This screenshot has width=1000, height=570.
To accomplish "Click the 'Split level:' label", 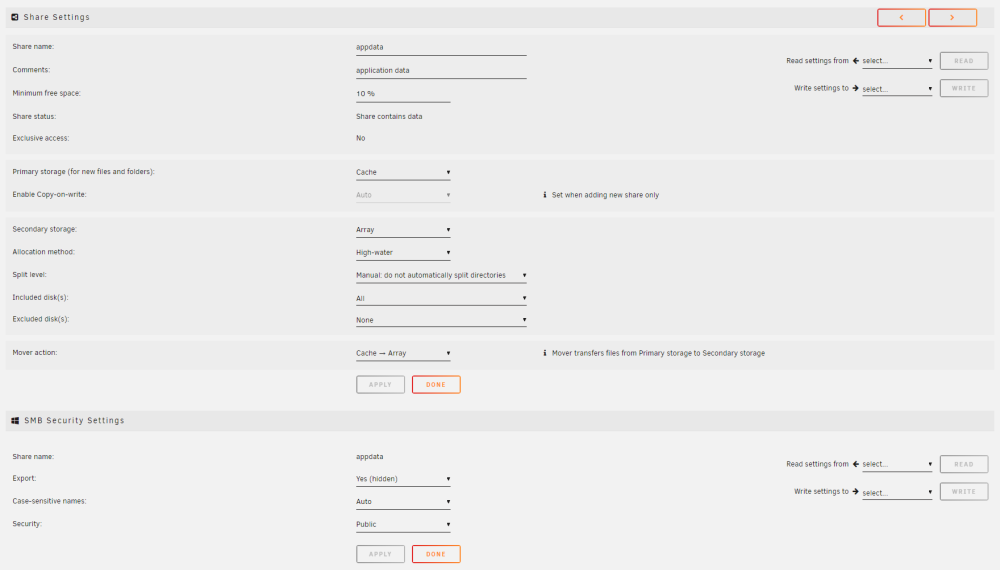I will 29,275.
